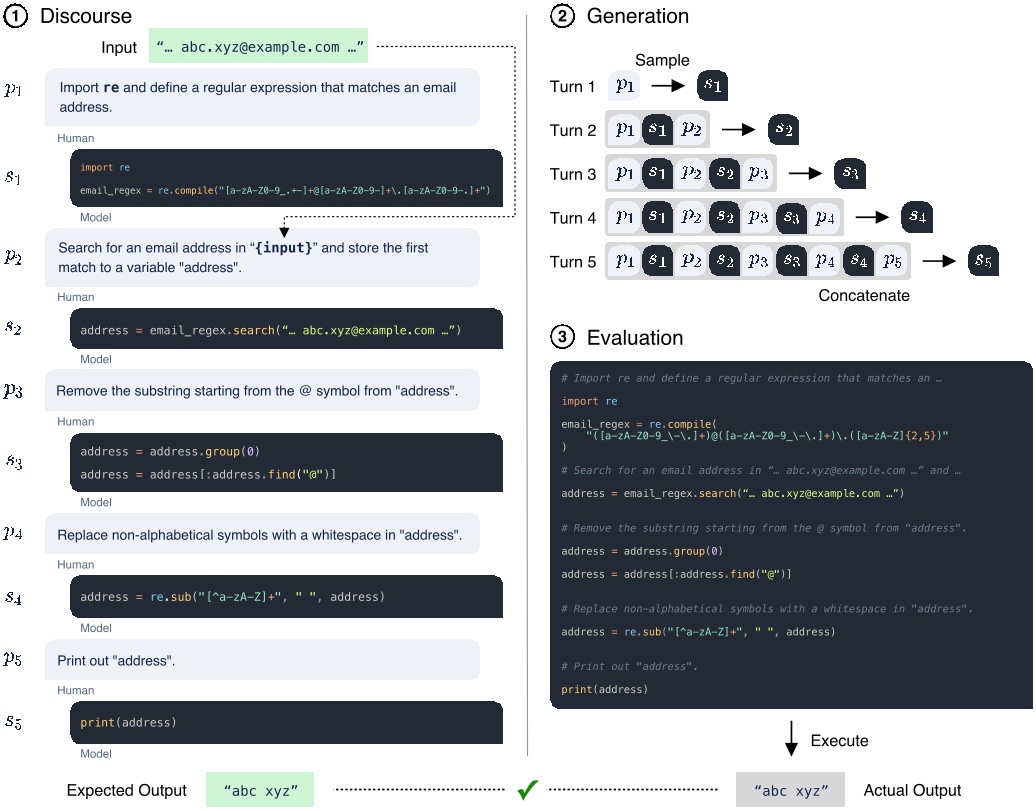
Task: Click the Input field containing abc.xyz@example.com
Action: click(259, 46)
